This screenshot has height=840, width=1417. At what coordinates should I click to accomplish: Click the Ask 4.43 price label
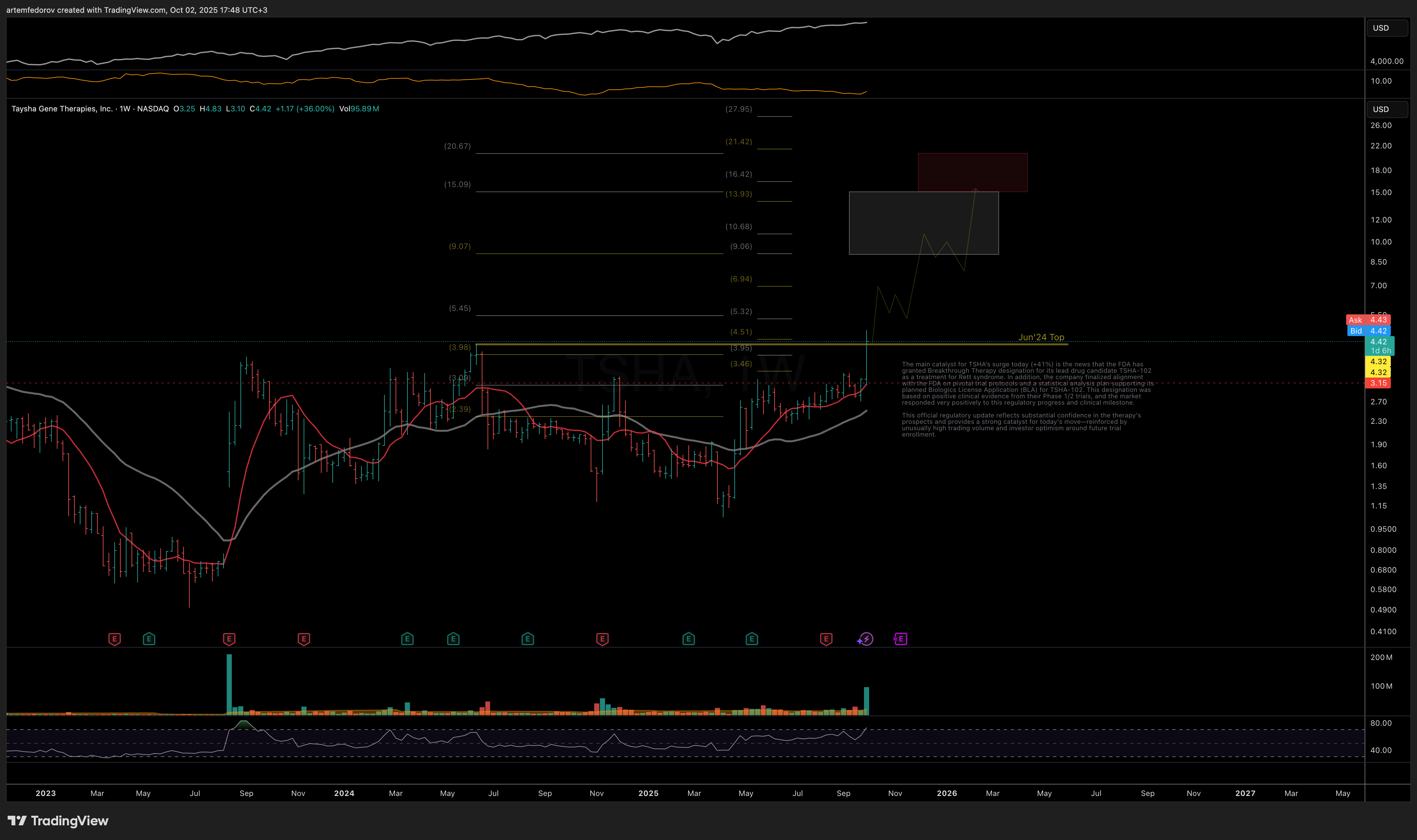coord(1368,320)
